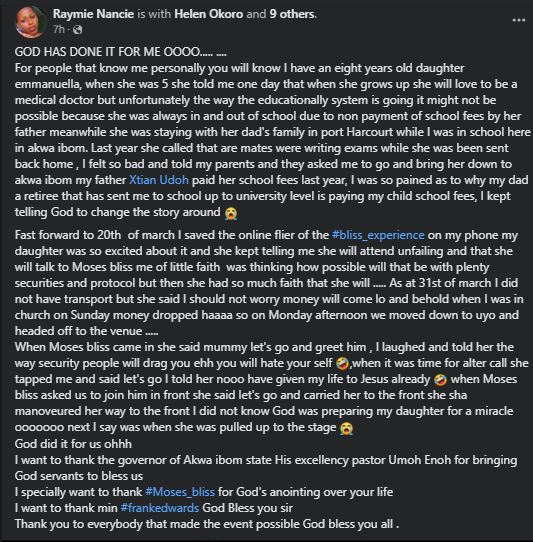Open the #Moses_bliss hashtag

click(x=180, y=492)
